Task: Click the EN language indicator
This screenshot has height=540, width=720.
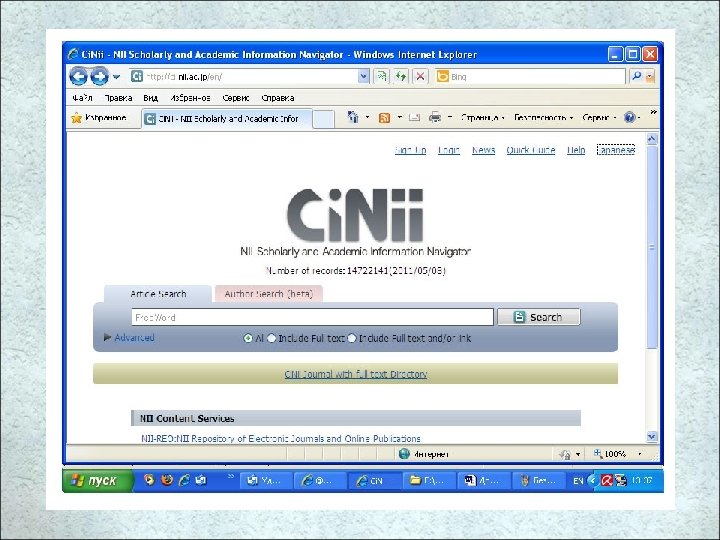Action: pyautogui.click(x=578, y=481)
